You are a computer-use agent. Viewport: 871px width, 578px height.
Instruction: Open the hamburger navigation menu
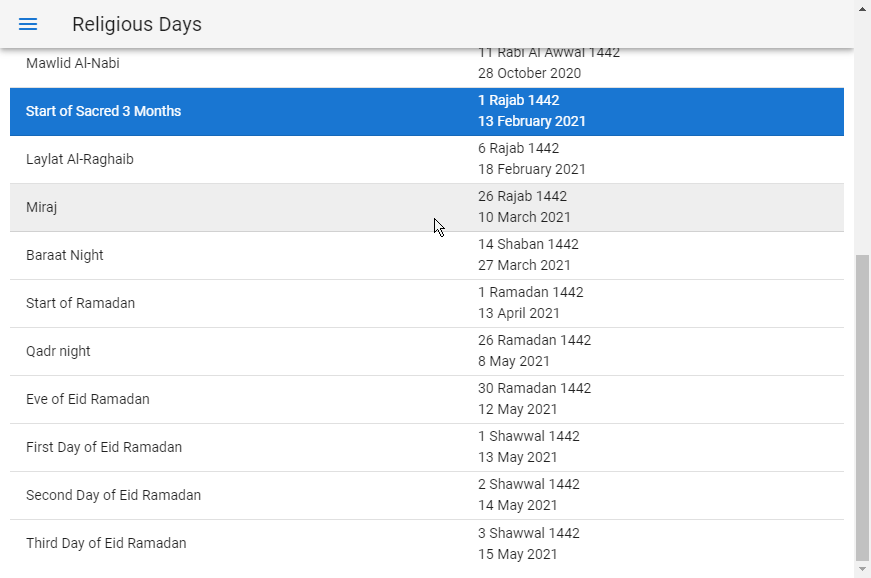(28, 24)
